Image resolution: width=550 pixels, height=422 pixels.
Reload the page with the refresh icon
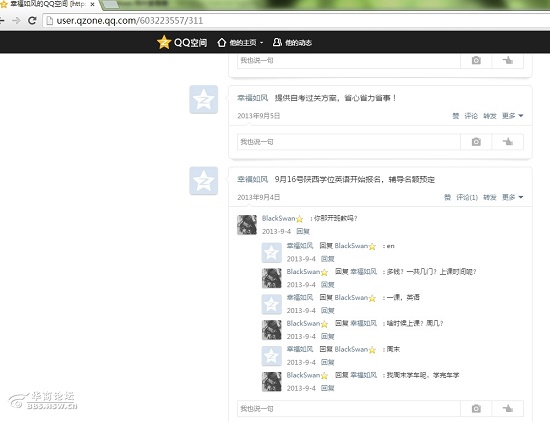coord(32,21)
